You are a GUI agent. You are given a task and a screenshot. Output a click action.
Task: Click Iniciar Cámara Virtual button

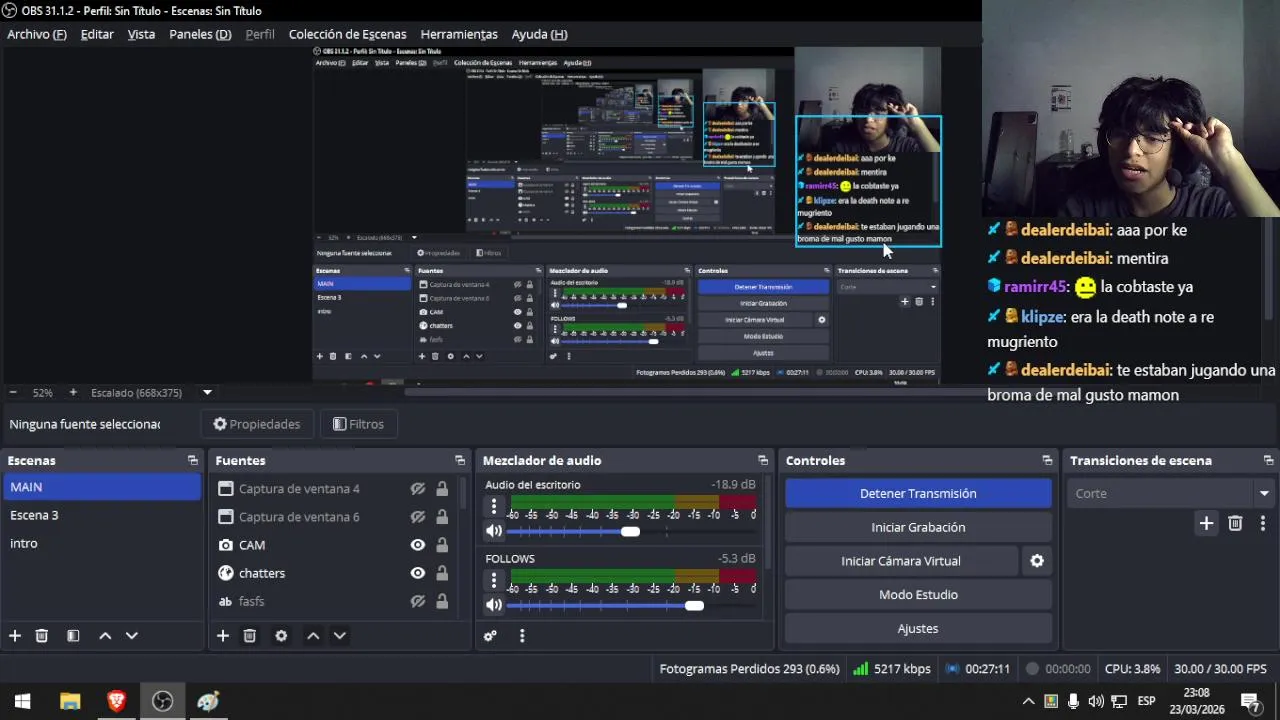[901, 561]
